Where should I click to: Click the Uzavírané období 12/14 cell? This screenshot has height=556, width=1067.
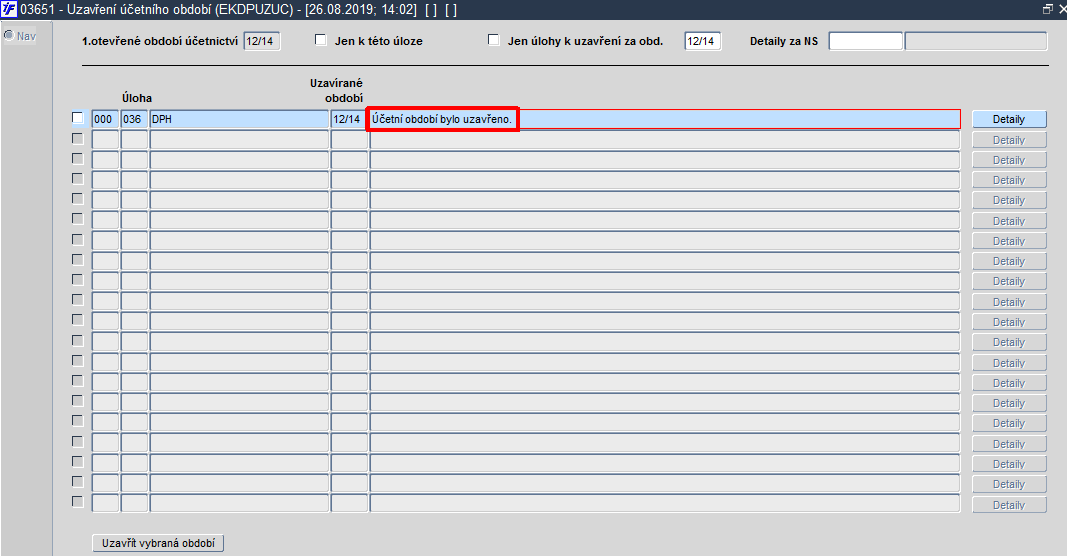coord(348,119)
